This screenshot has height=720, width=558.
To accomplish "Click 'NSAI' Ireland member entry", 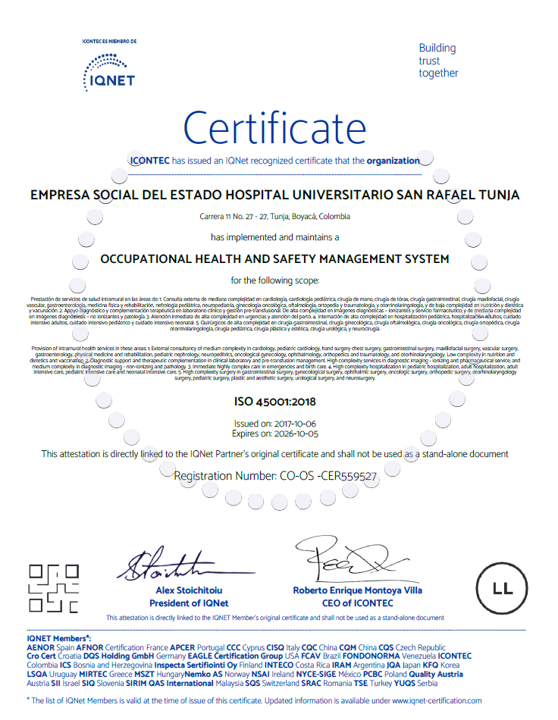I will 273,674.
